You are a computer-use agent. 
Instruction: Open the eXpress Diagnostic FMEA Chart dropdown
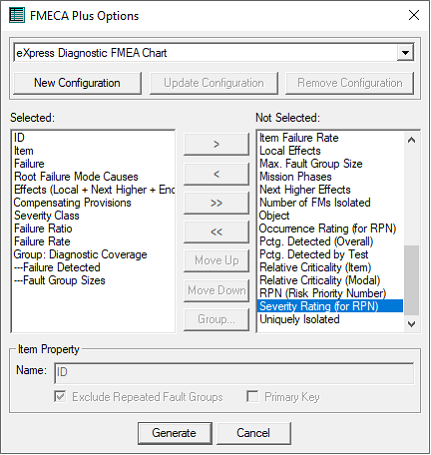[405, 53]
